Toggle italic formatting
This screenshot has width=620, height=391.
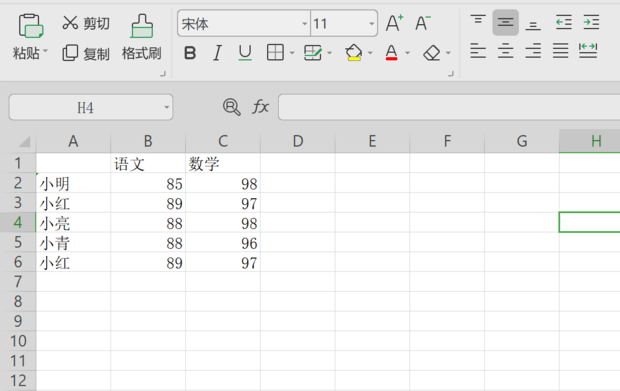217,53
